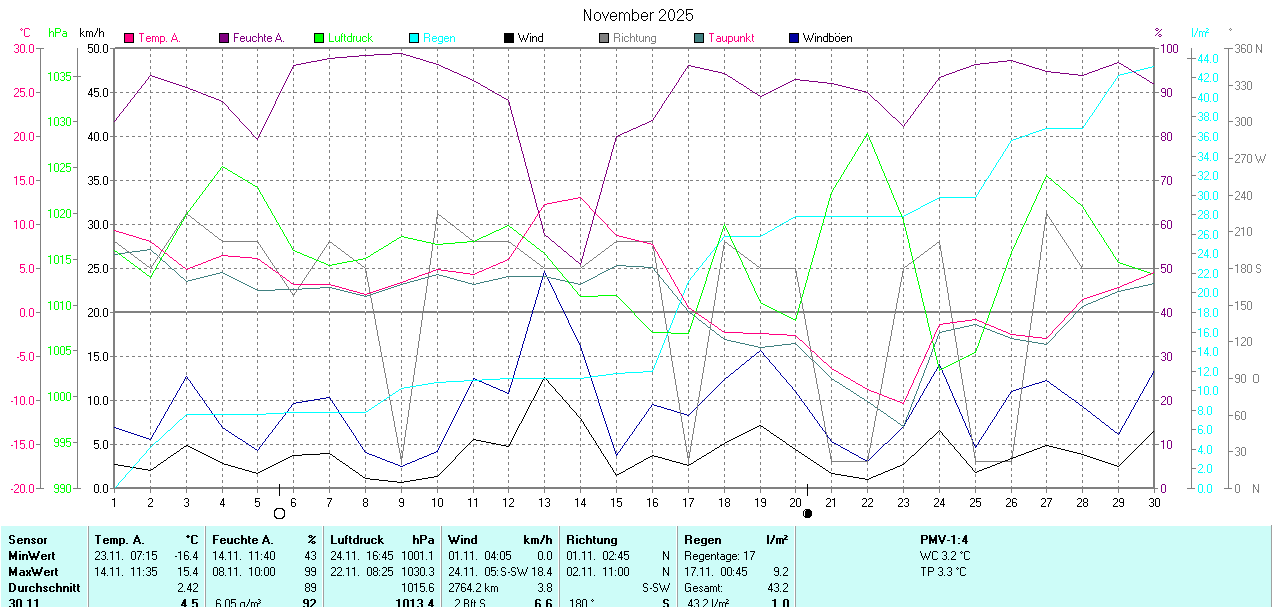Image resolution: width=1280 pixels, height=607 pixels.
Task: Click the full moon symbol below the chart
Action: pos(280,513)
